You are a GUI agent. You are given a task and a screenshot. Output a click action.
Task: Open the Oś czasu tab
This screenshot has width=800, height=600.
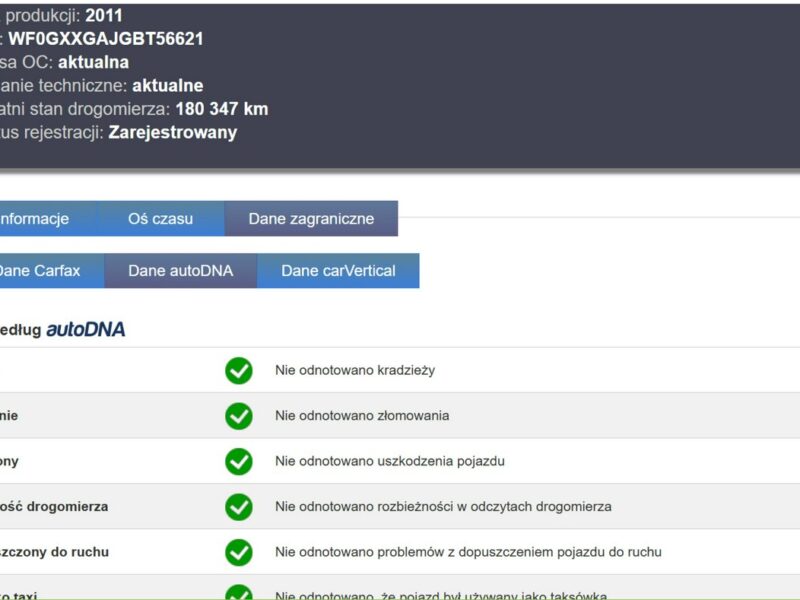(160, 219)
